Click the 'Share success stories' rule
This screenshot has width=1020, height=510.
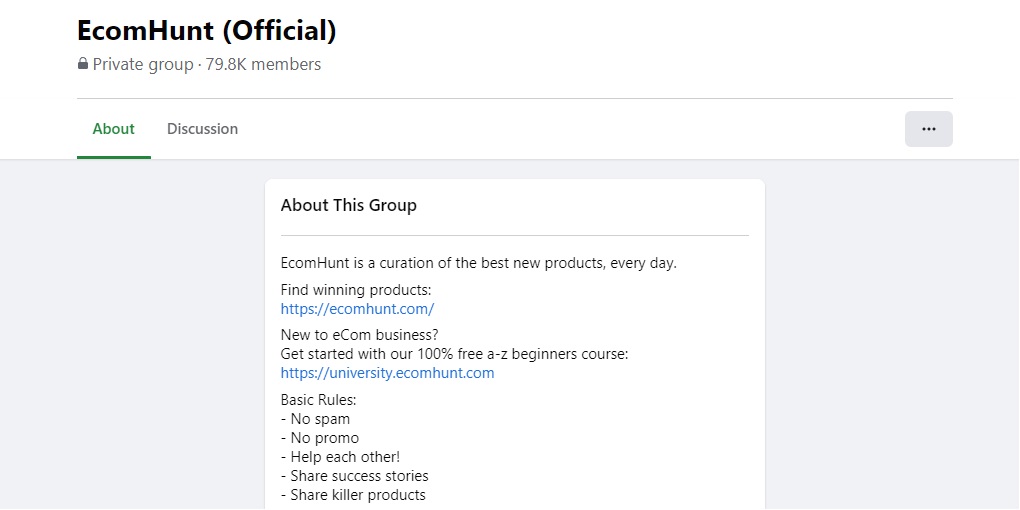(359, 476)
